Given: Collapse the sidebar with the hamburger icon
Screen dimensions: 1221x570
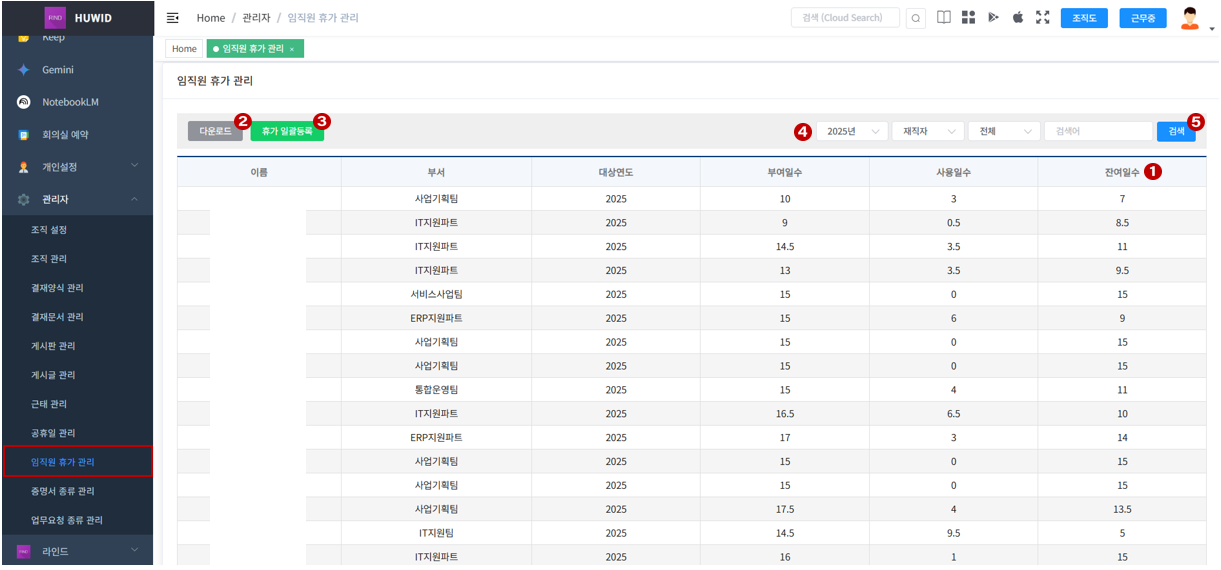Looking at the screenshot, I should [x=172, y=18].
